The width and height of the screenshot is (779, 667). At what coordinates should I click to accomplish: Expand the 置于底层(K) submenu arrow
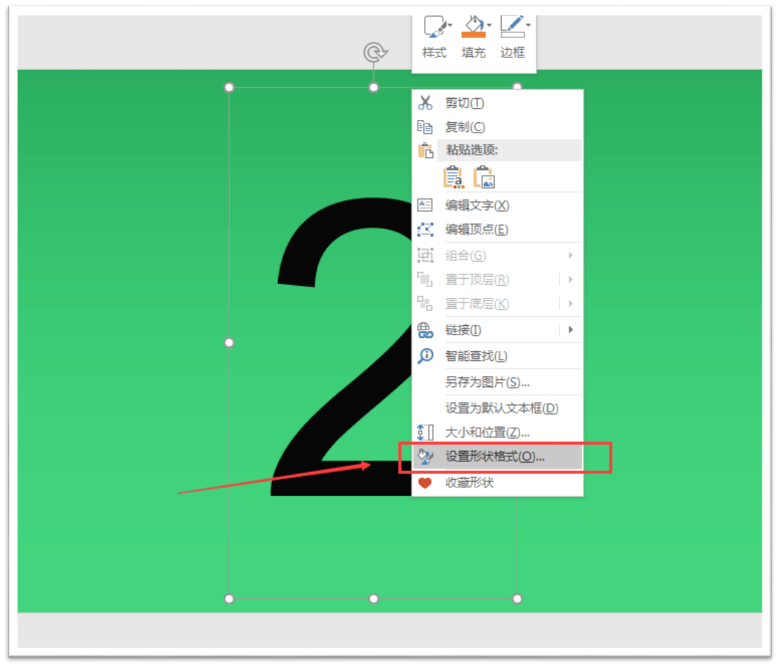click(571, 303)
